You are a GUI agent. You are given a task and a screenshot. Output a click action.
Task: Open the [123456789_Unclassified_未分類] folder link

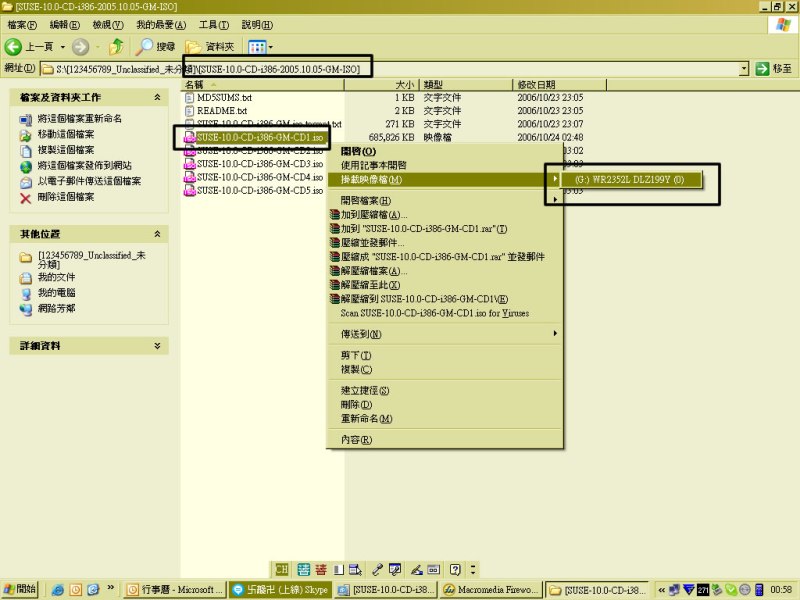91,260
